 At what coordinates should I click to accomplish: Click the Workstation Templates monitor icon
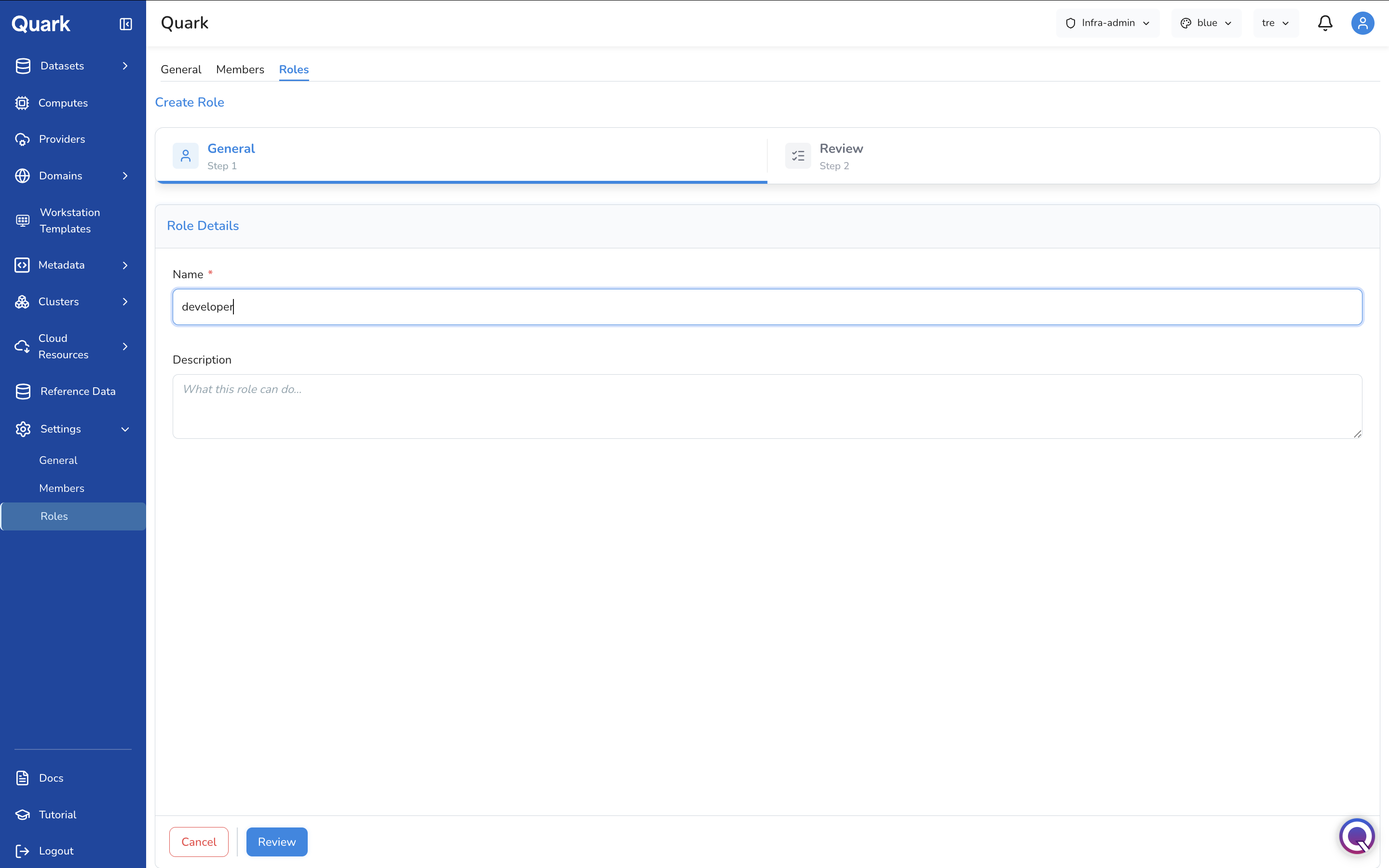pyautogui.click(x=22, y=220)
